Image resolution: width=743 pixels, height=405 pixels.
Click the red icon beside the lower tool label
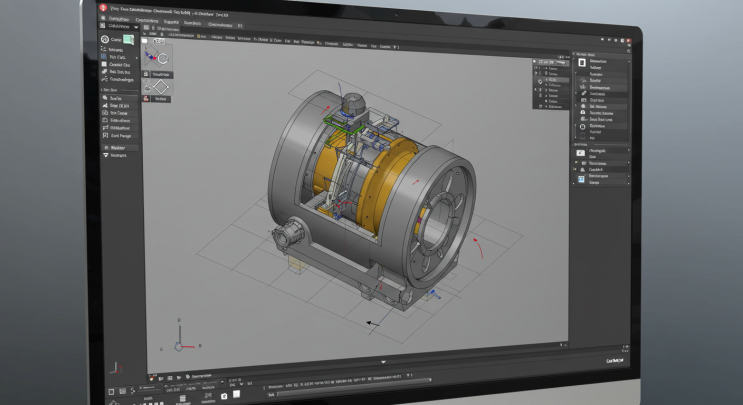[x=146, y=99]
